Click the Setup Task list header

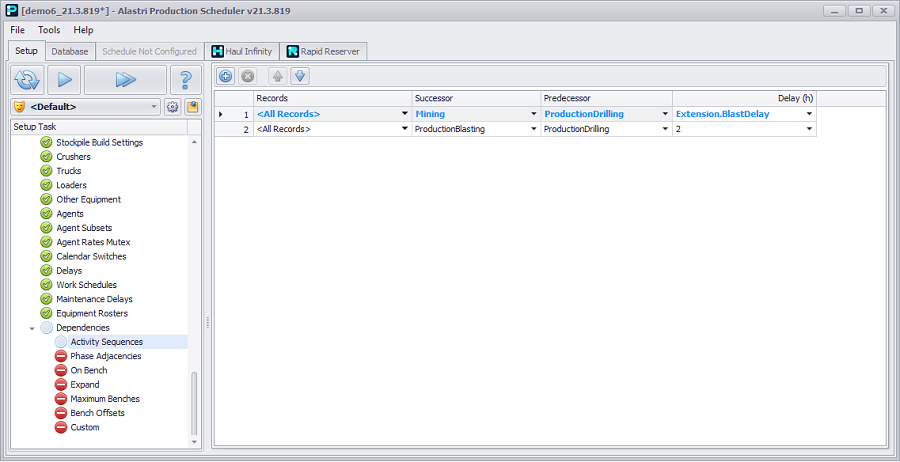(x=99, y=127)
